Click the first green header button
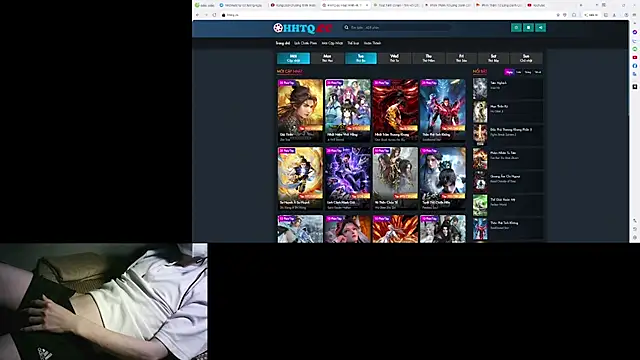Image resolution: width=640 pixels, height=360 pixels. pos(516,27)
